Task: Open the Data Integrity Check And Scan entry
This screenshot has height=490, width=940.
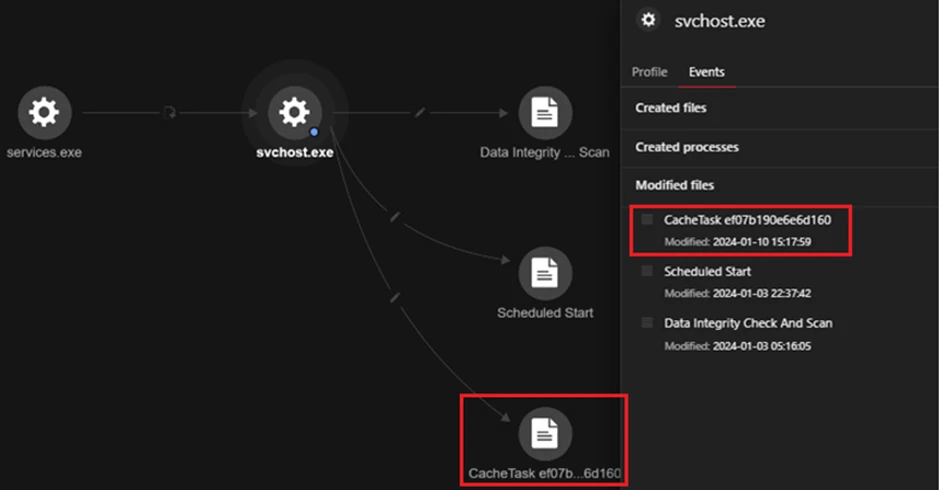Action: 748,323
